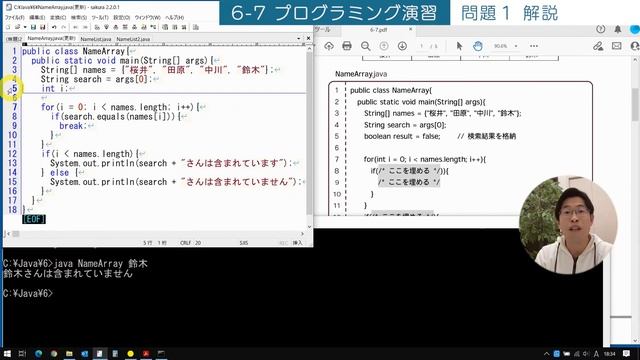Open the tab list dropdown arrow in Sakura
The width and height of the screenshot is (640, 360).
coord(299,38)
